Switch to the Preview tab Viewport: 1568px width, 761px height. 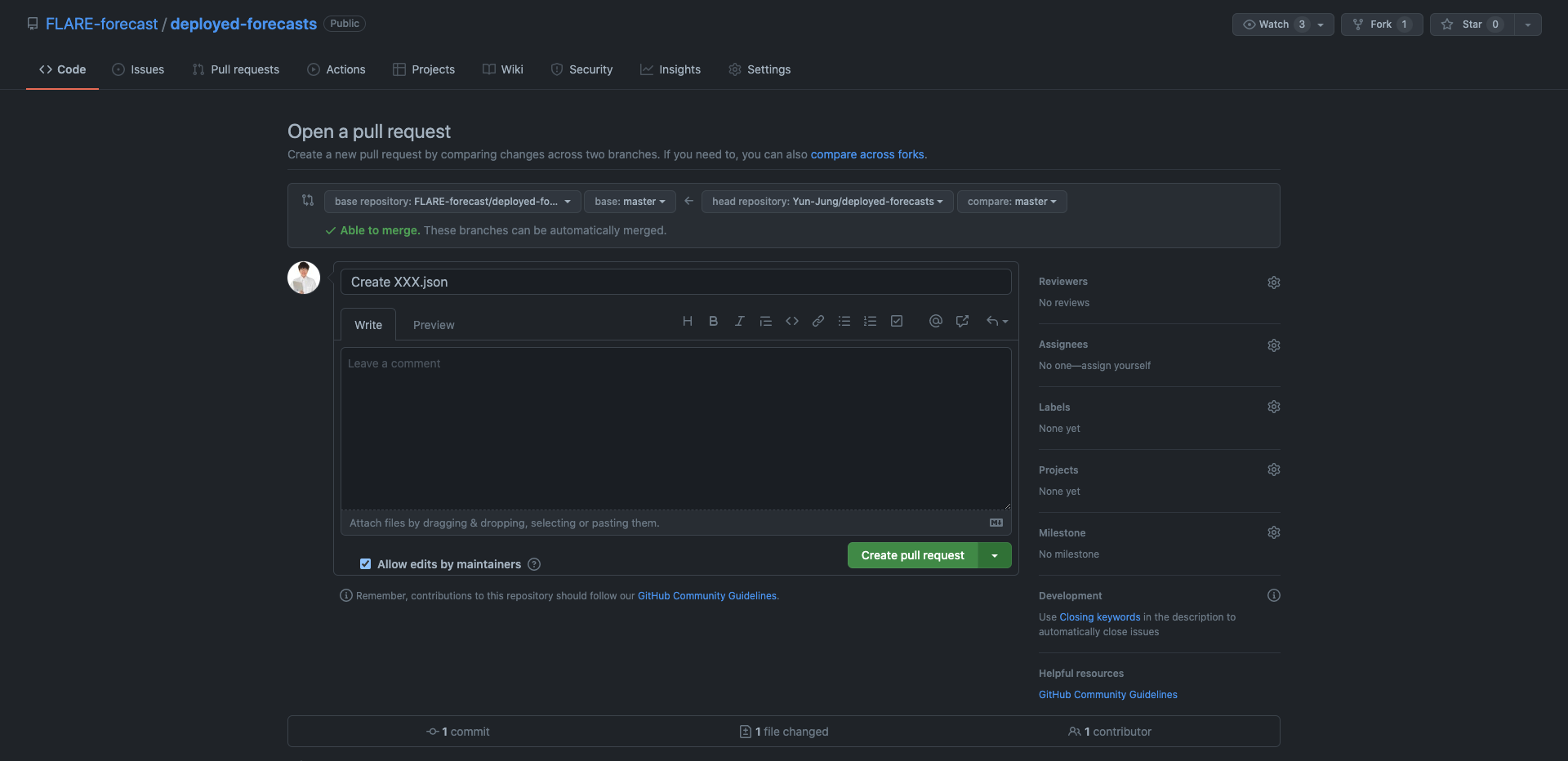click(434, 324)
